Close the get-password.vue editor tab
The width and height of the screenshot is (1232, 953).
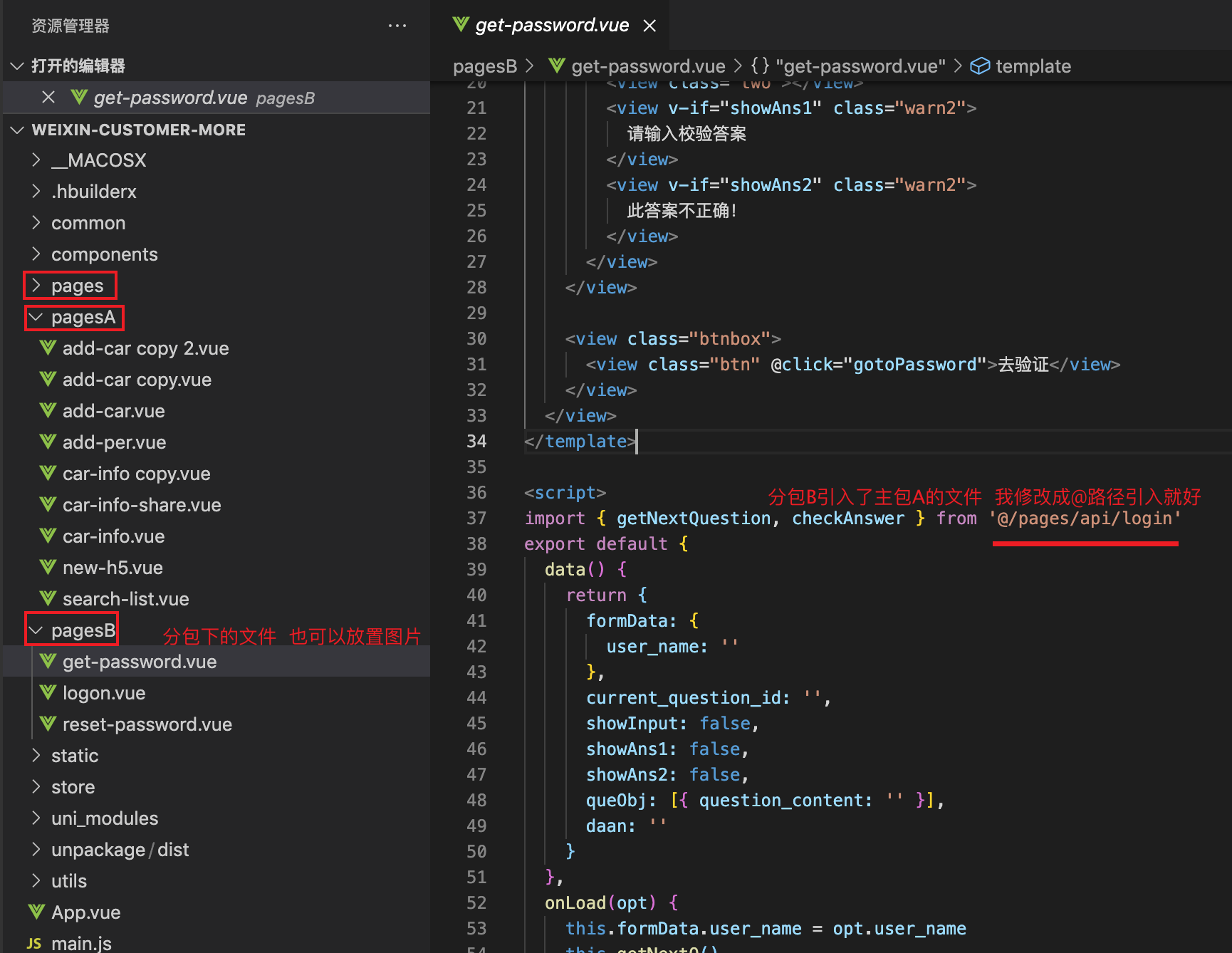649,26
